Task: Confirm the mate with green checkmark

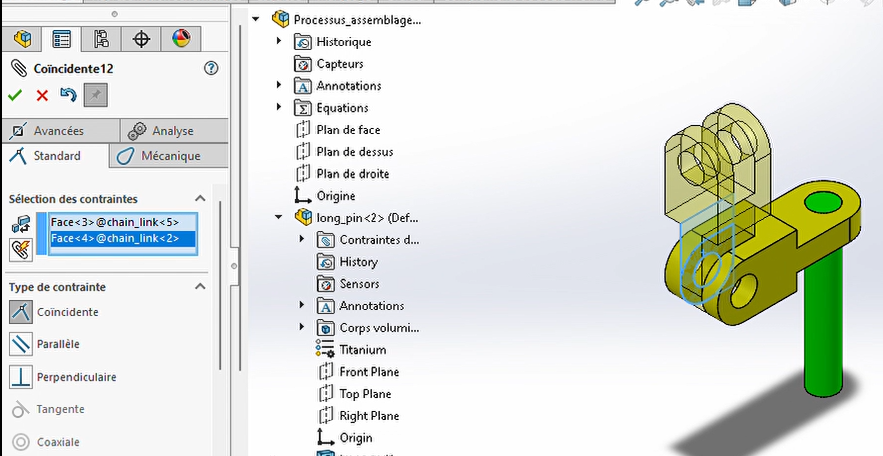Action: coord(15,95)
